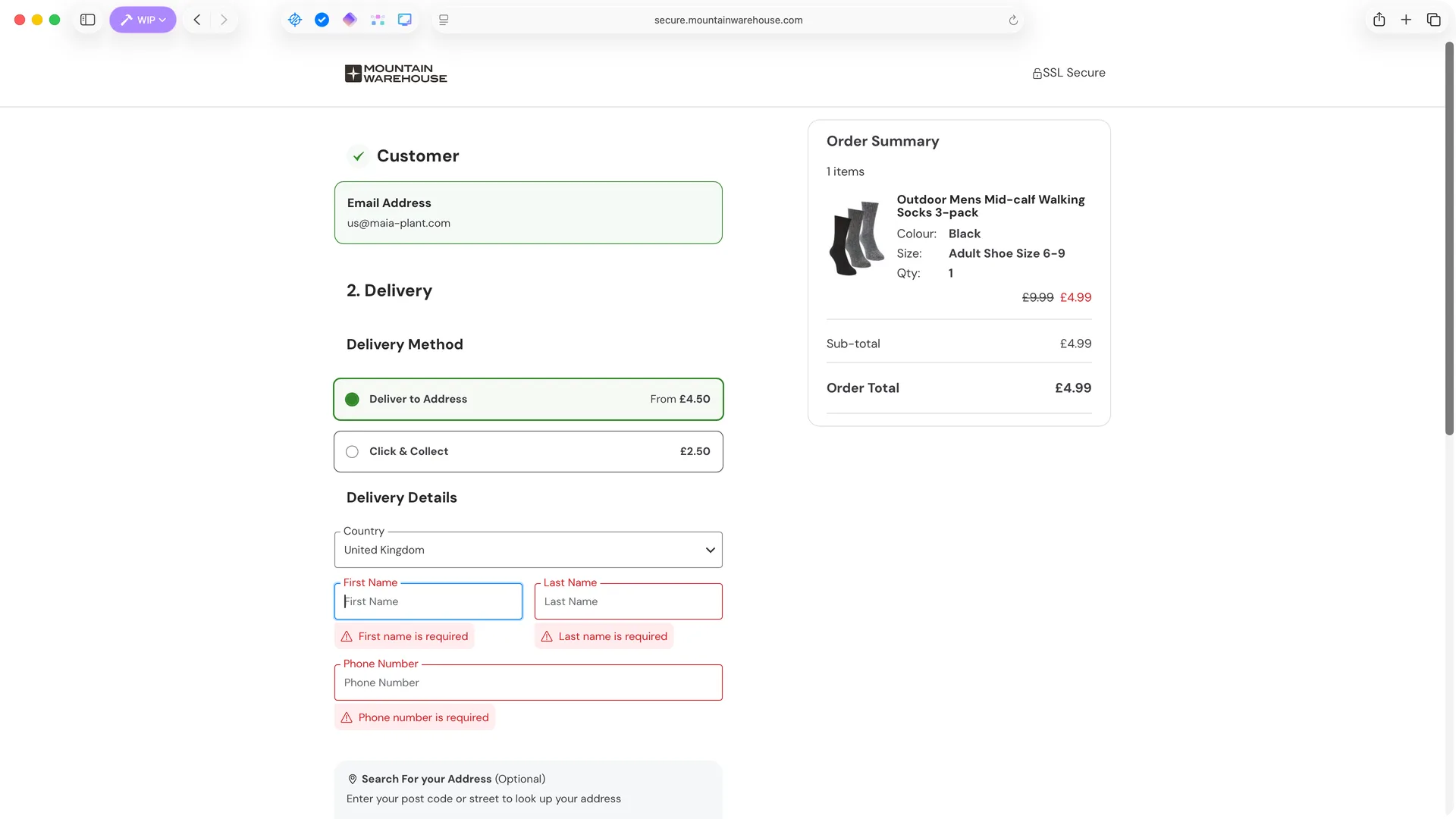Open the Share sheet icon
The image size is (1456, 819).
point(1379,20)
